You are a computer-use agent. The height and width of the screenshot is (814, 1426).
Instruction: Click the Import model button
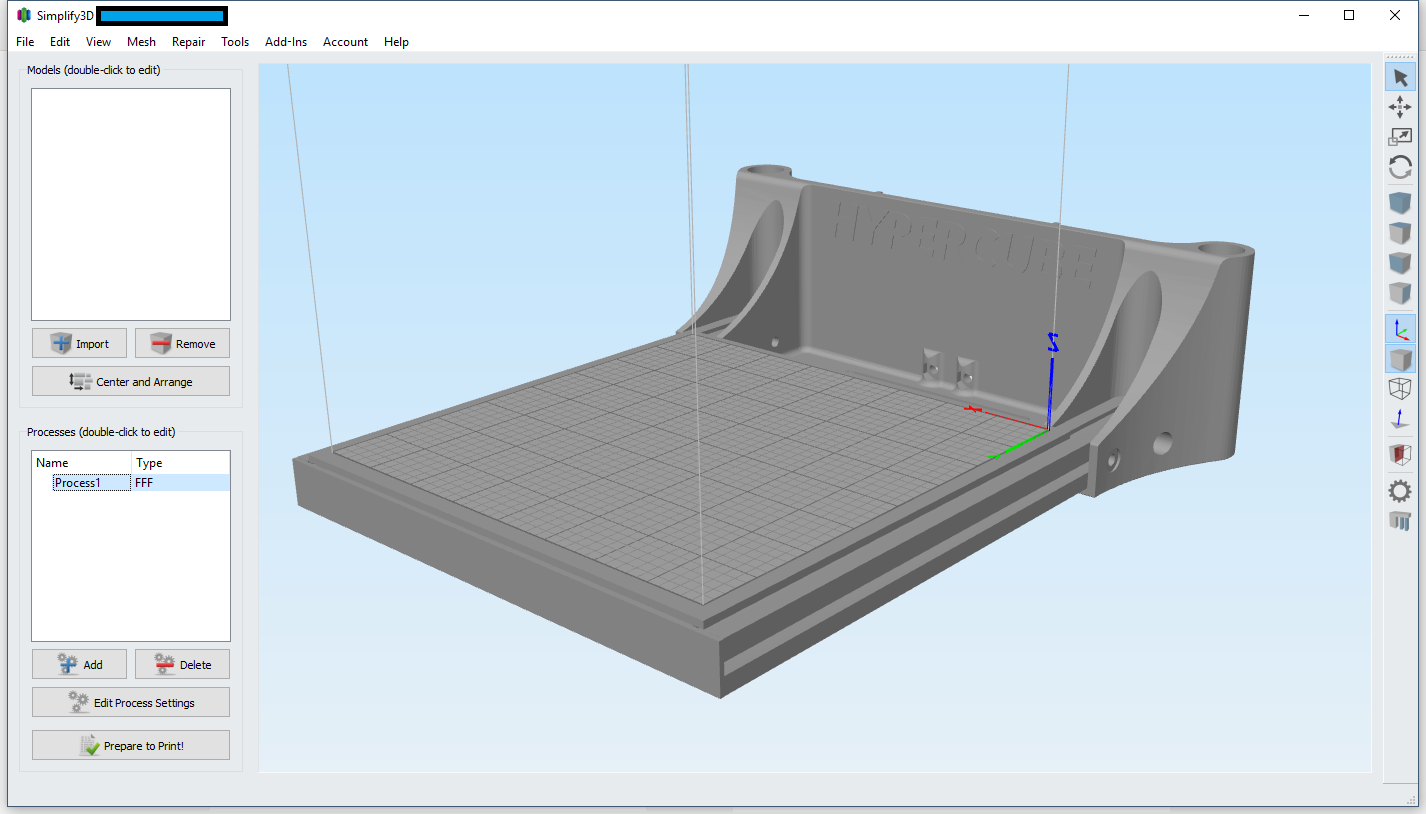(79, 343)
